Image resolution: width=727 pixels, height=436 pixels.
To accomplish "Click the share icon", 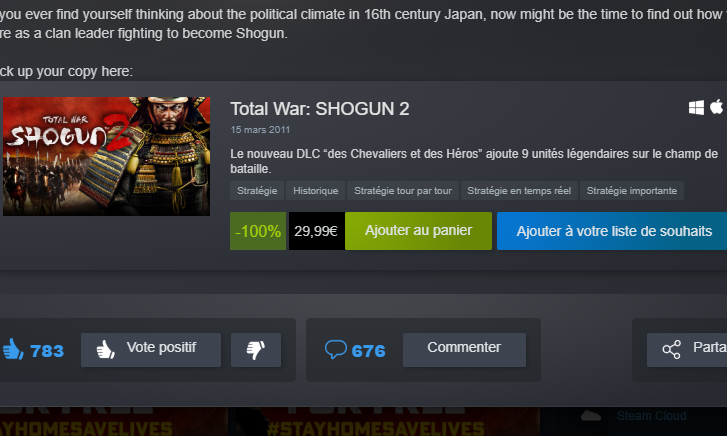I will [671, 350].
